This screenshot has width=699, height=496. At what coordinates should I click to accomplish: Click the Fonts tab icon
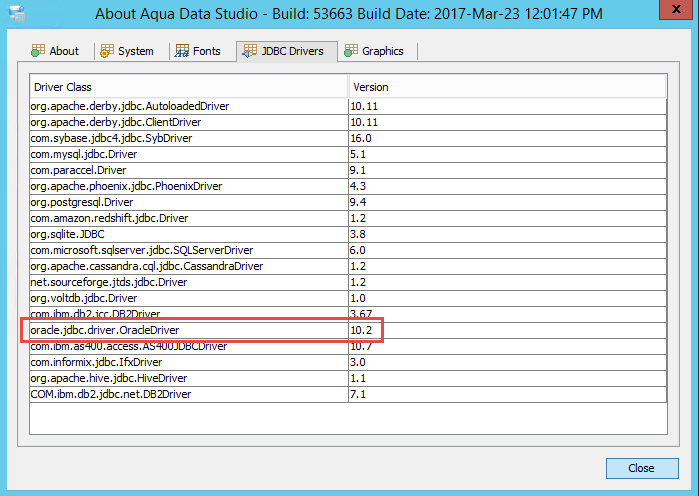(x=181, y=51)
